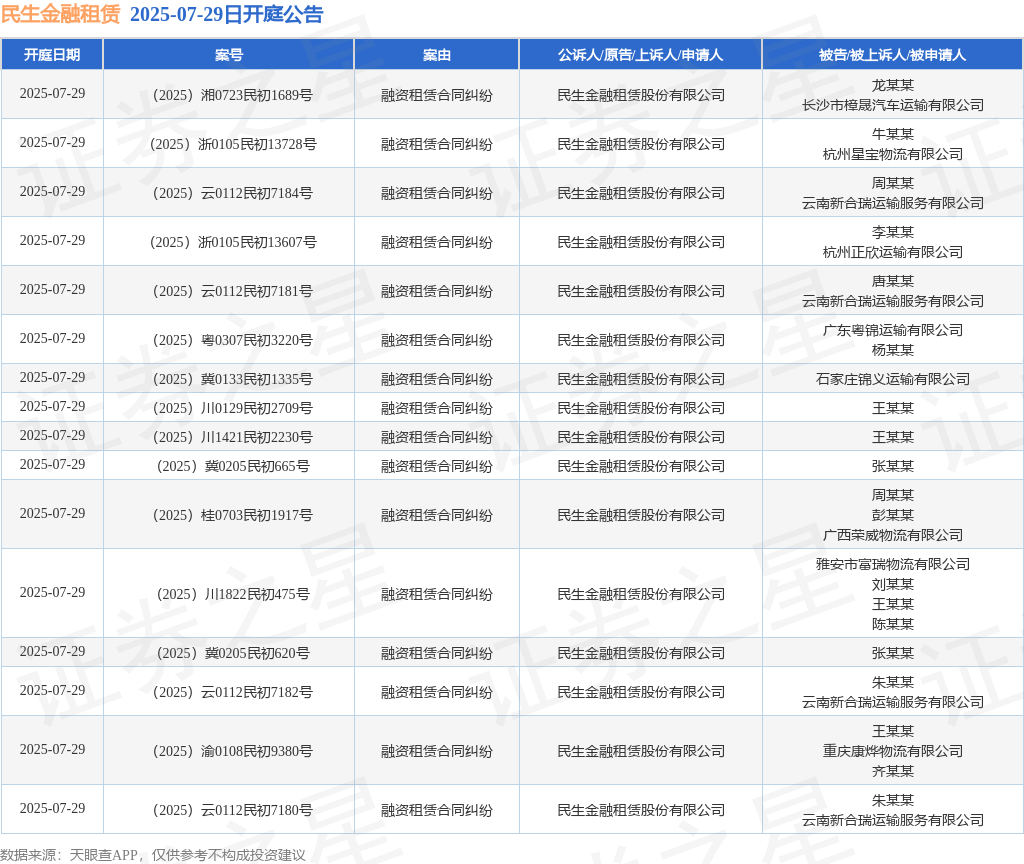Click the date in the 湘0723民初1689号 row
The height and width of the screenshot is (864, 1024).
[52, 93]
